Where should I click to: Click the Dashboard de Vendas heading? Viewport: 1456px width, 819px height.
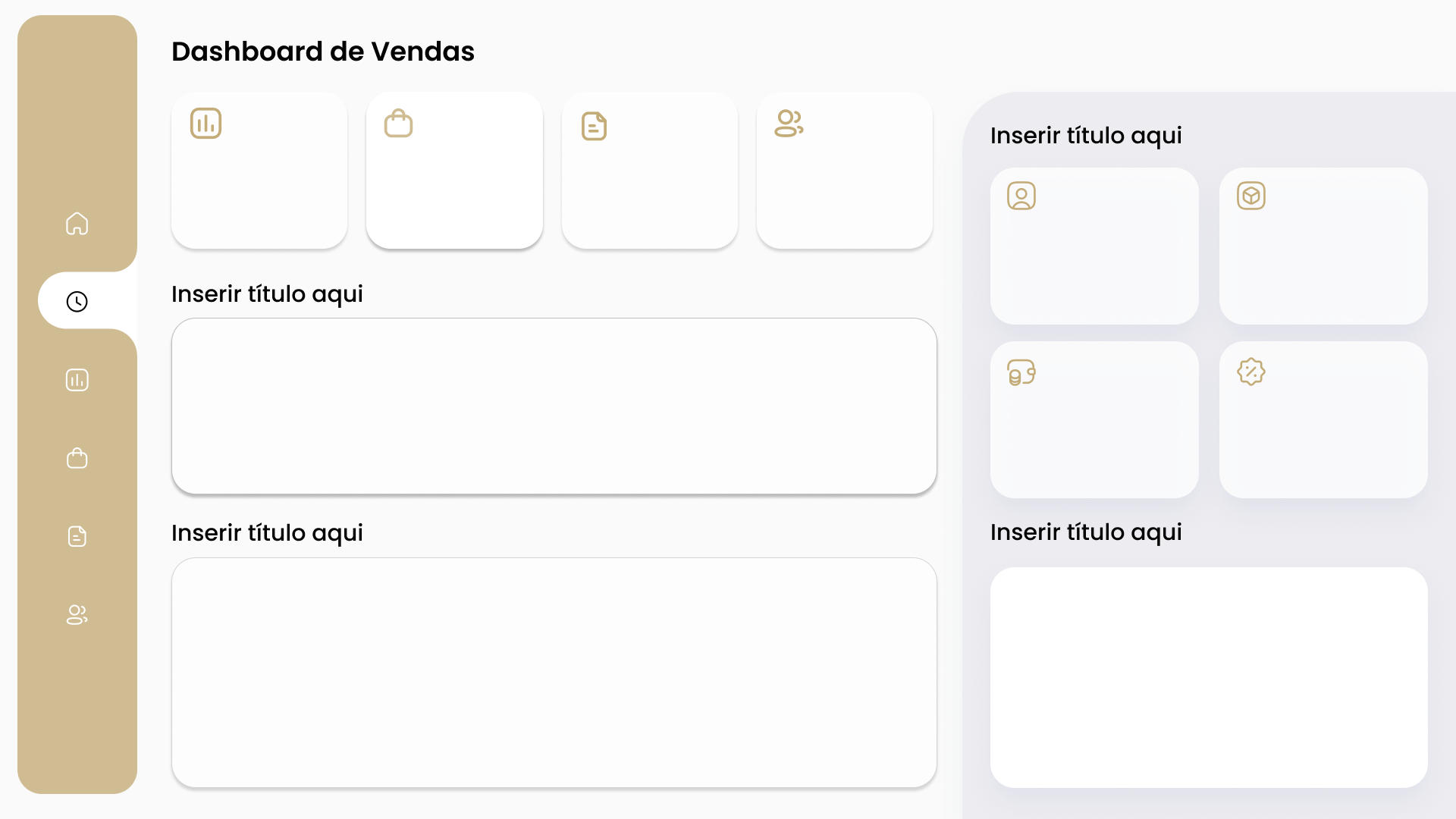point(323,52)
